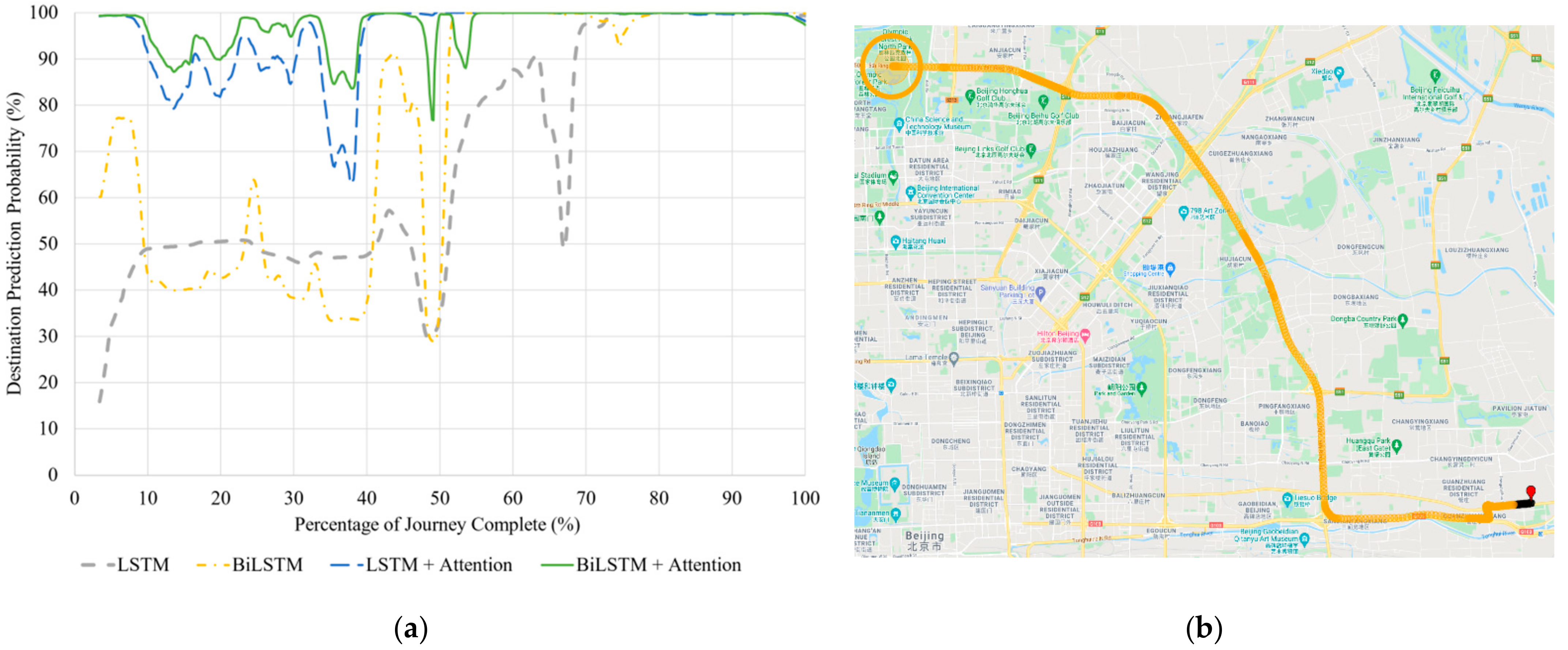Click the Tiesuo Bridge camera marker

(1287, 499)
